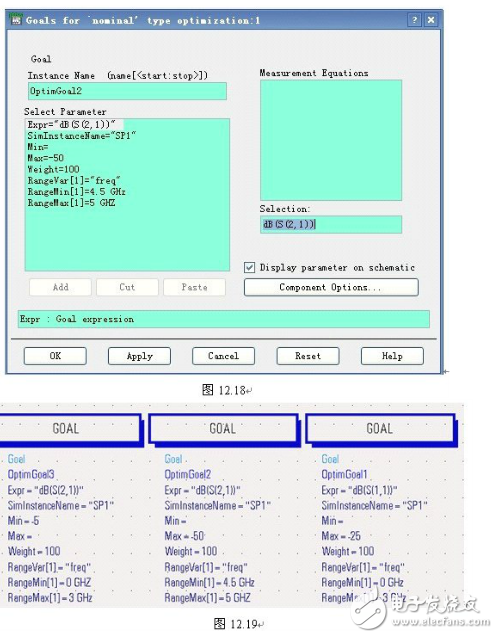Select the OptimGoal2 GOAL component symbol
Viewport: 498px width, 638px height.
[x=223, y=429]
